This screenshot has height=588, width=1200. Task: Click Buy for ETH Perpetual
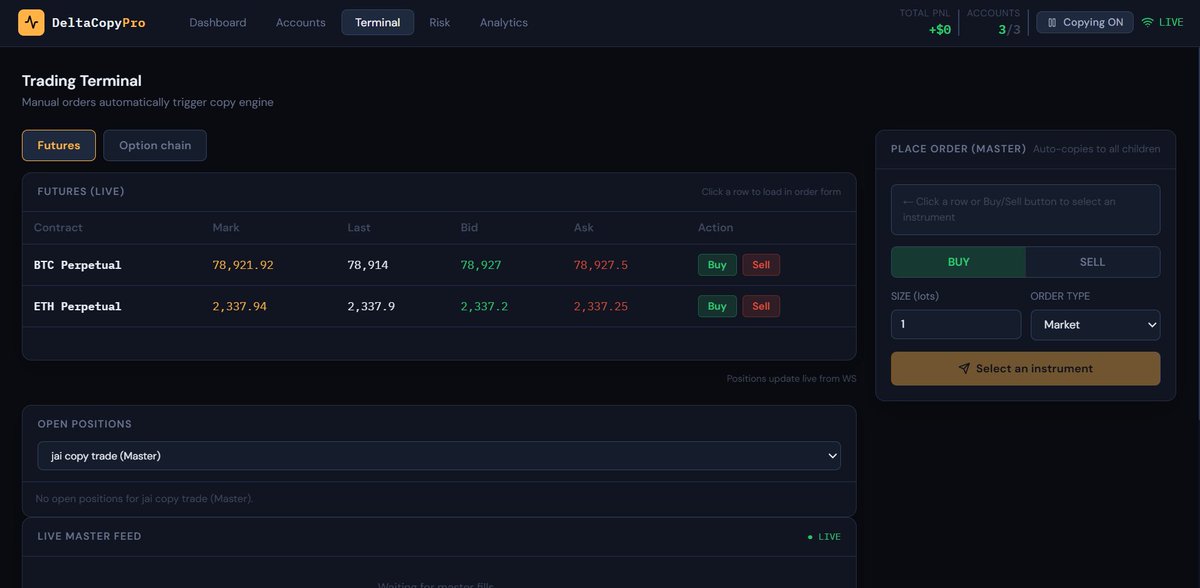717,306
